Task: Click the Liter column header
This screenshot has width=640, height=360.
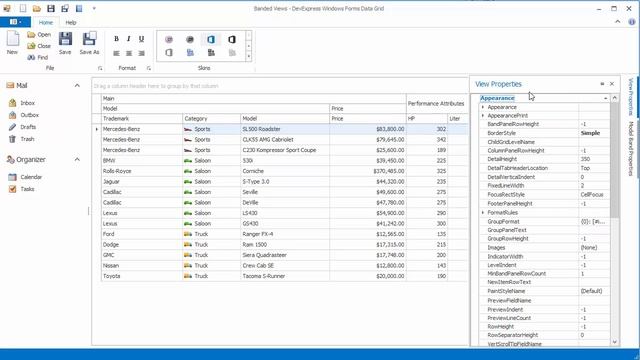Action: pyautogui.click(x=458, y=118)
